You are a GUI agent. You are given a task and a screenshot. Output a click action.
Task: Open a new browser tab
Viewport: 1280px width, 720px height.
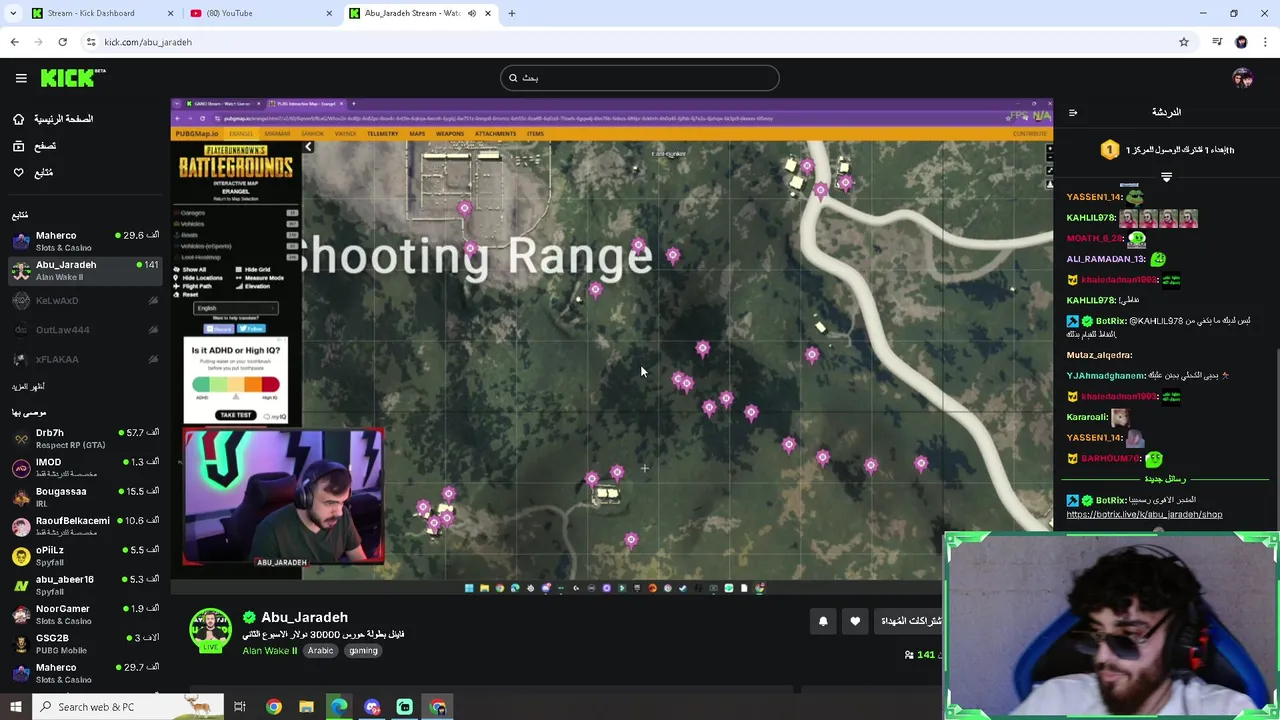click(512, 13)
